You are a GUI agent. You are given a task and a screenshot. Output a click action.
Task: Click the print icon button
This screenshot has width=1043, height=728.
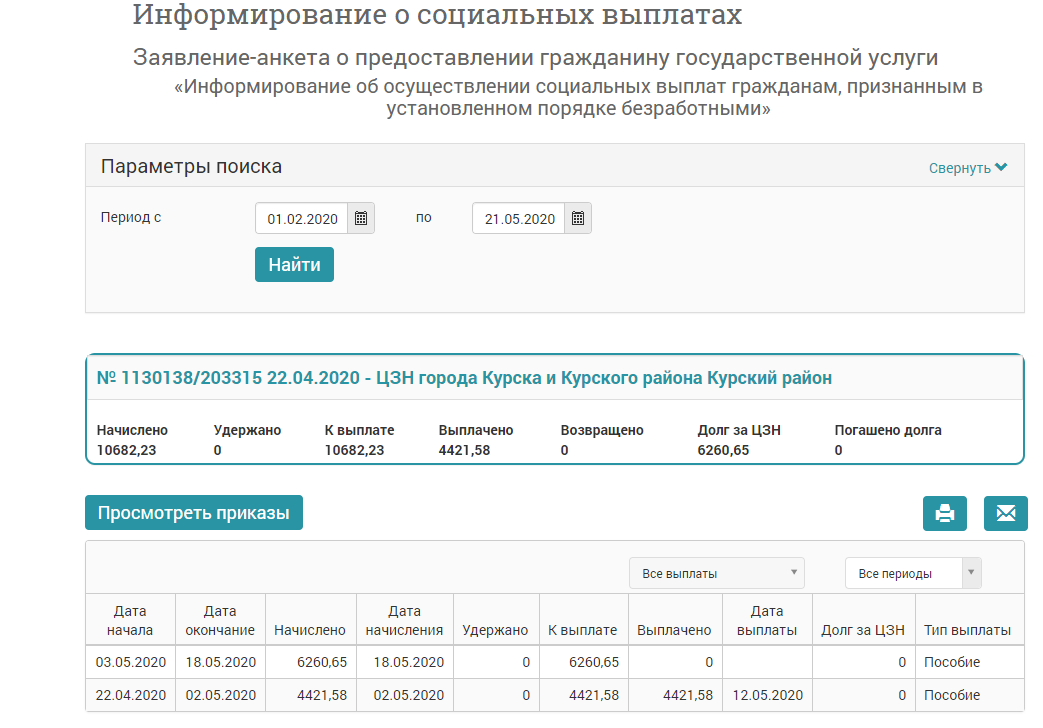click(x=944, y=513)
